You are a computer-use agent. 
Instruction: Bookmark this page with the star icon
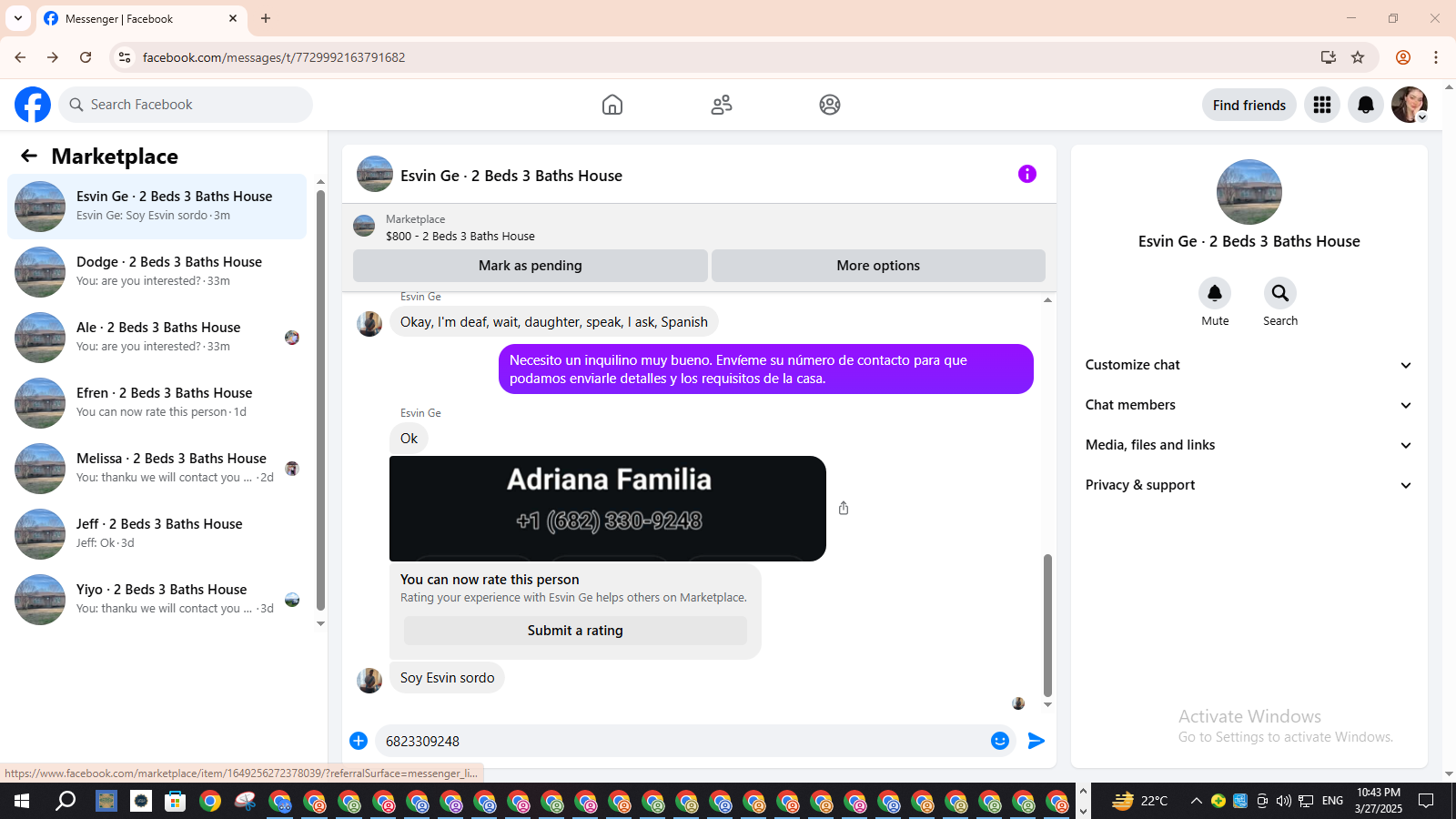pos(1358,57)
